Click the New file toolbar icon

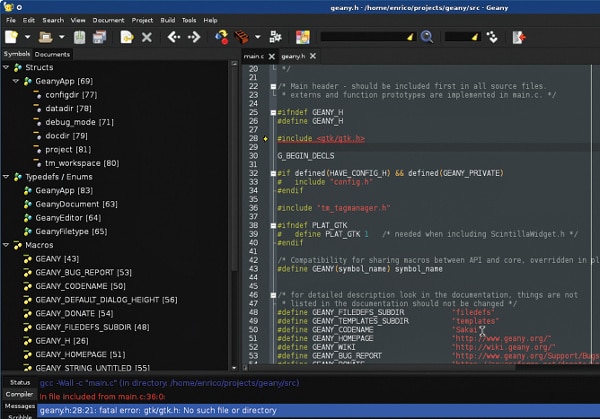[x=12, y=37]
